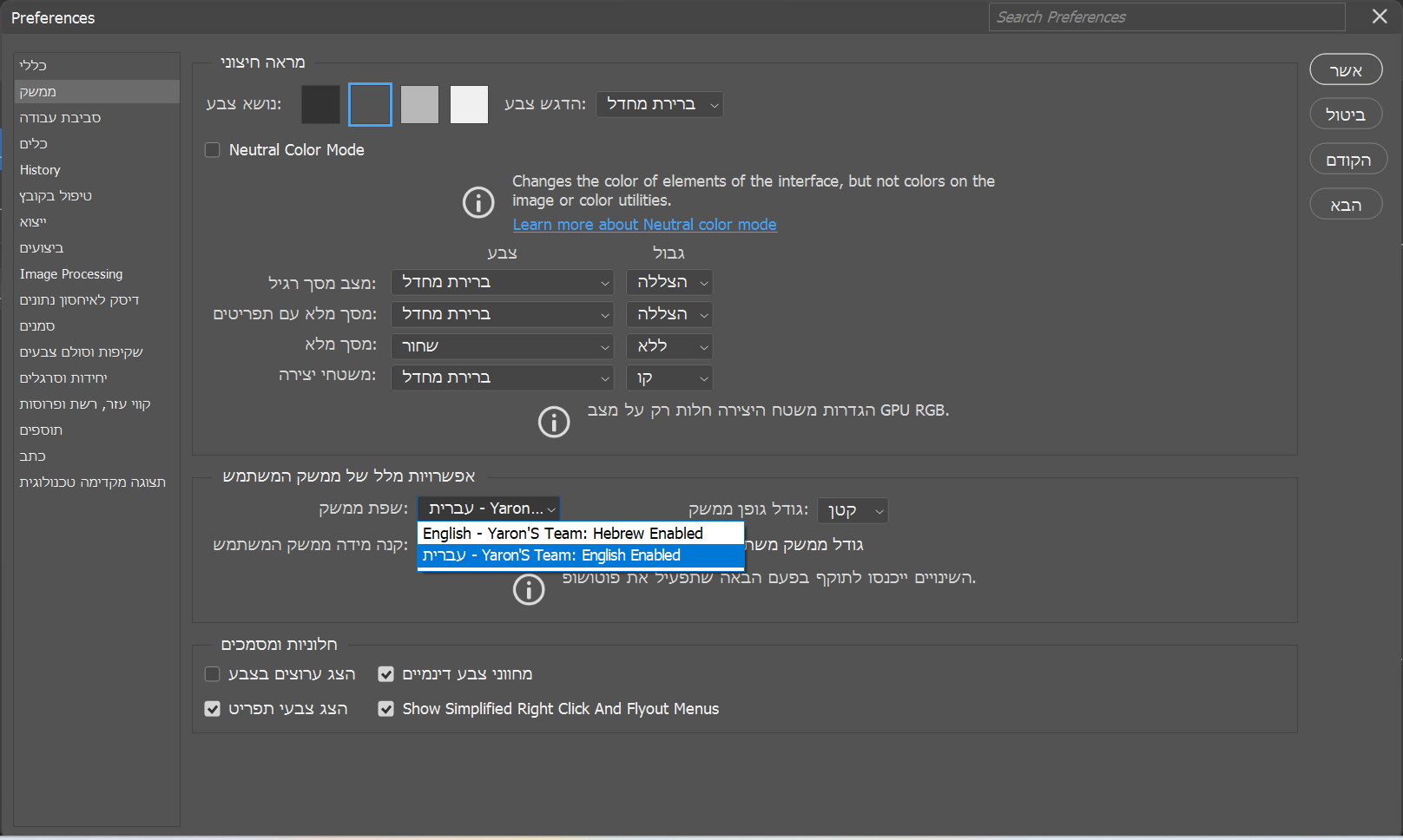Click the אשר confirm button

(x=1346, y=69)
